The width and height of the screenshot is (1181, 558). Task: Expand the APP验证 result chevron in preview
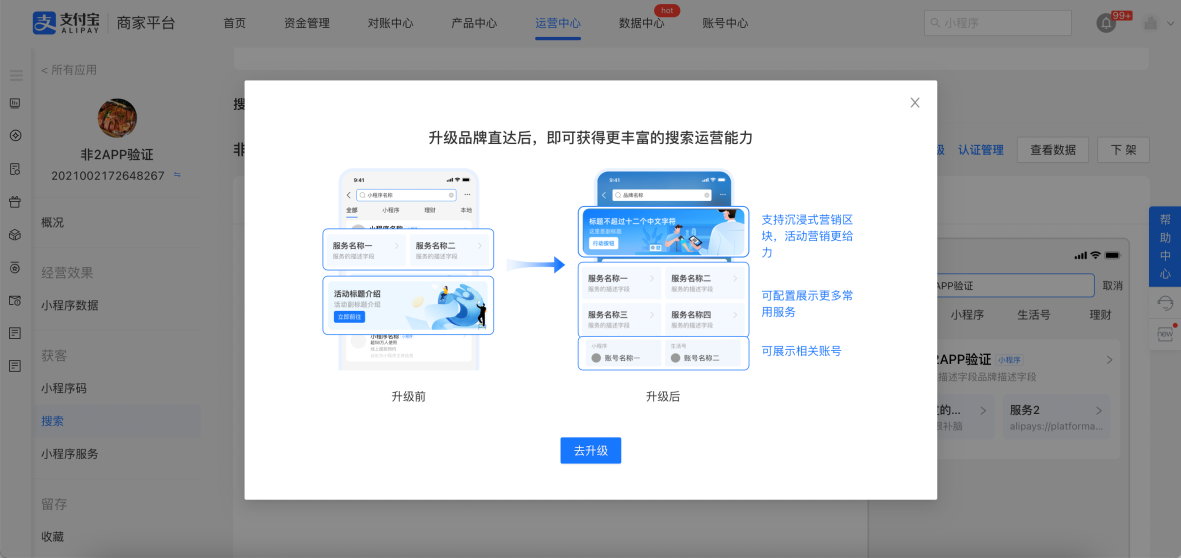click(x=1109, y=361)
